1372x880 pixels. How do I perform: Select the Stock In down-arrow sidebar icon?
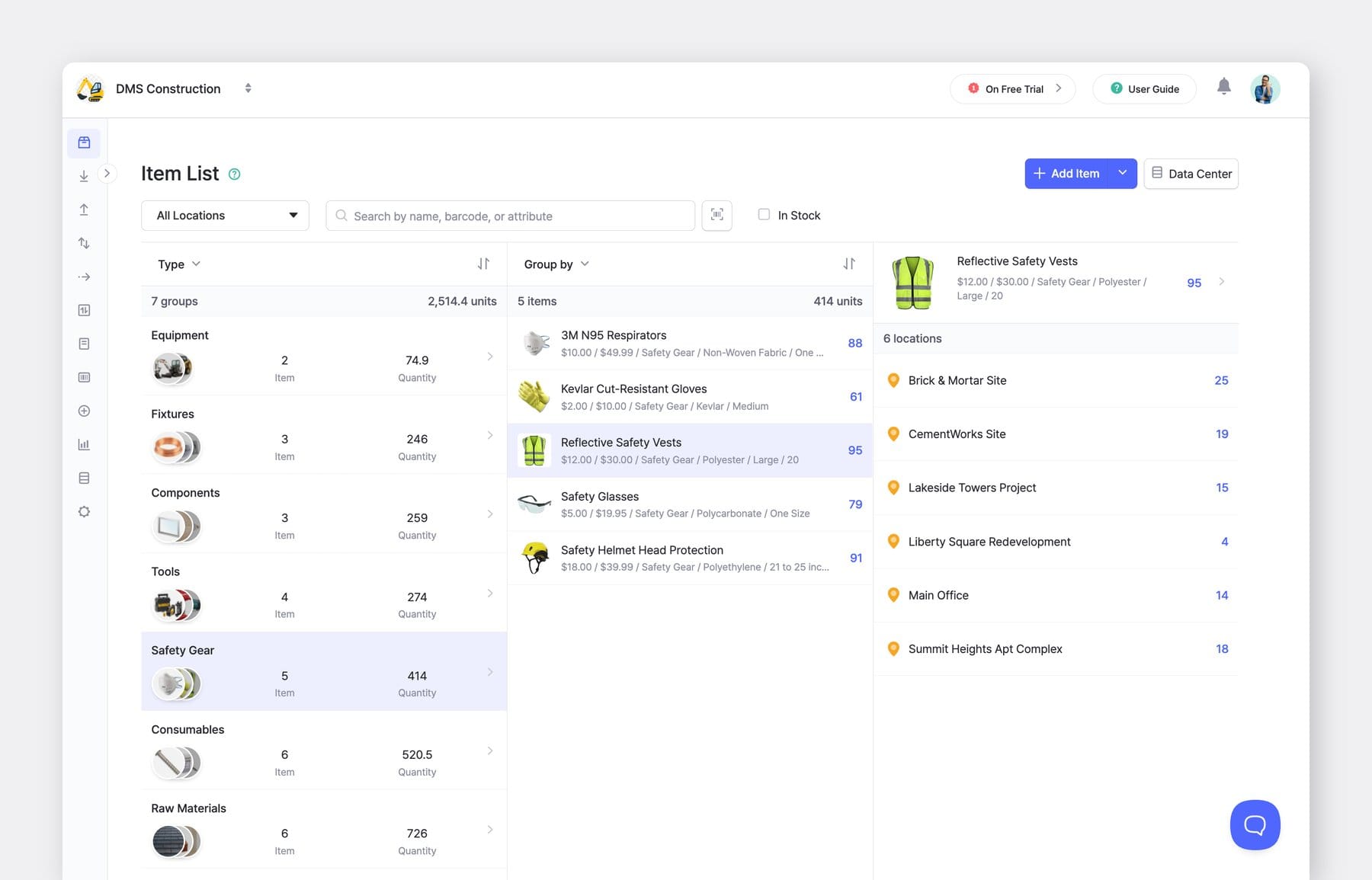click(x=84, y=175)
